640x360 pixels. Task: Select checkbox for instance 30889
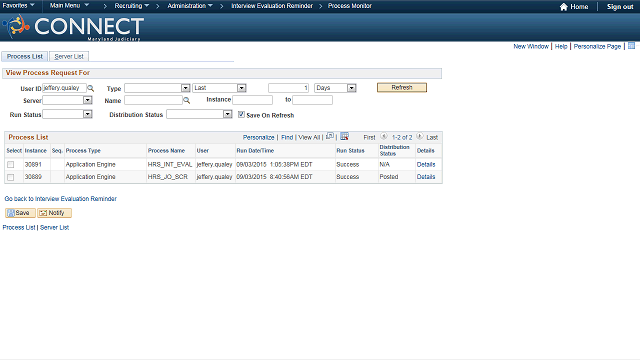(11, 177)
